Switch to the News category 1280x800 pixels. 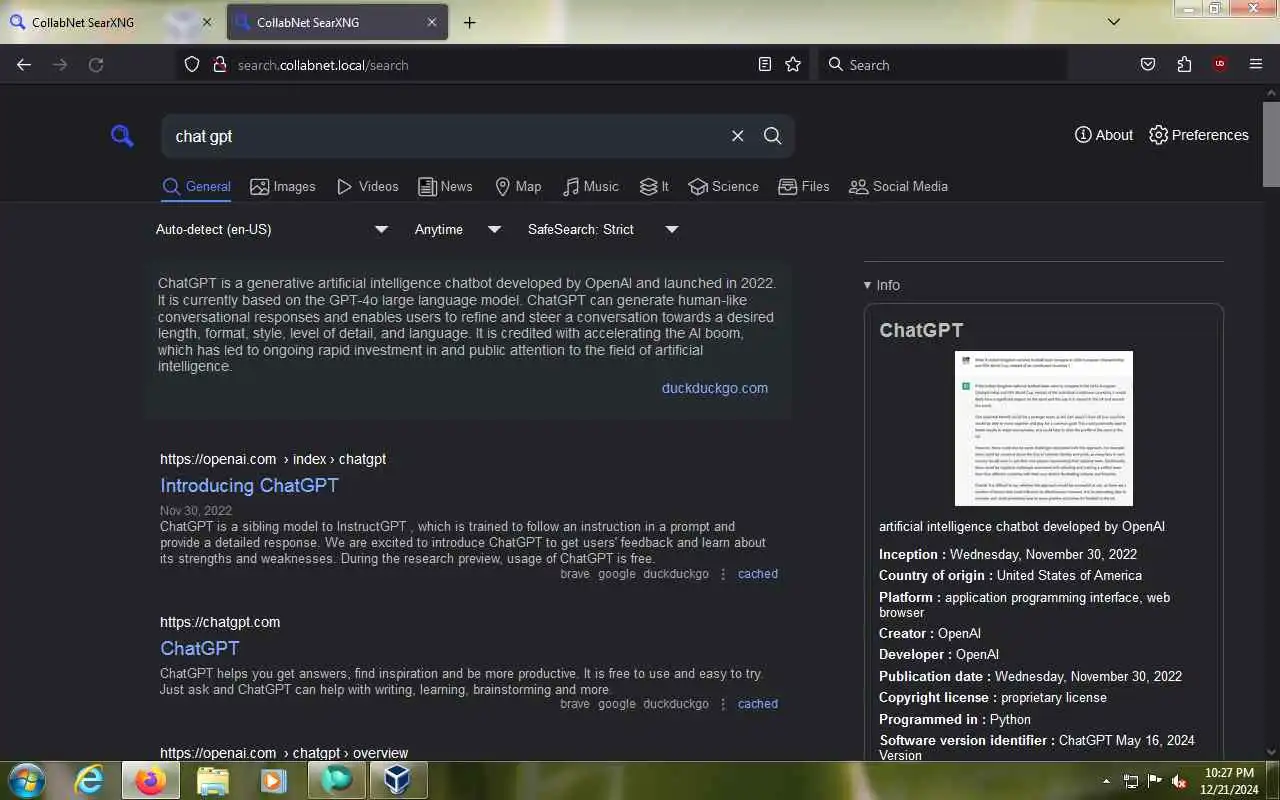click(x=445, y=186)
